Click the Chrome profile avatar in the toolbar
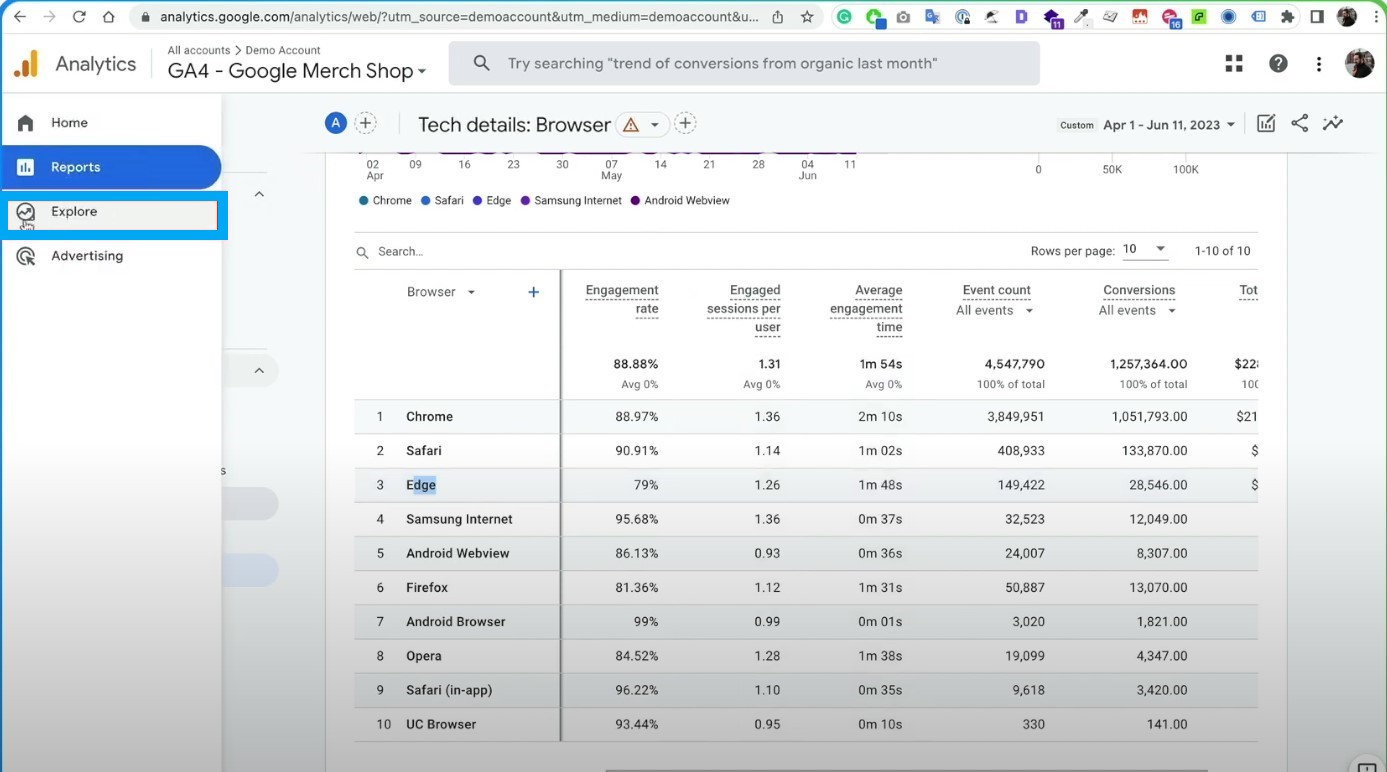 [x=1347, y=17]
